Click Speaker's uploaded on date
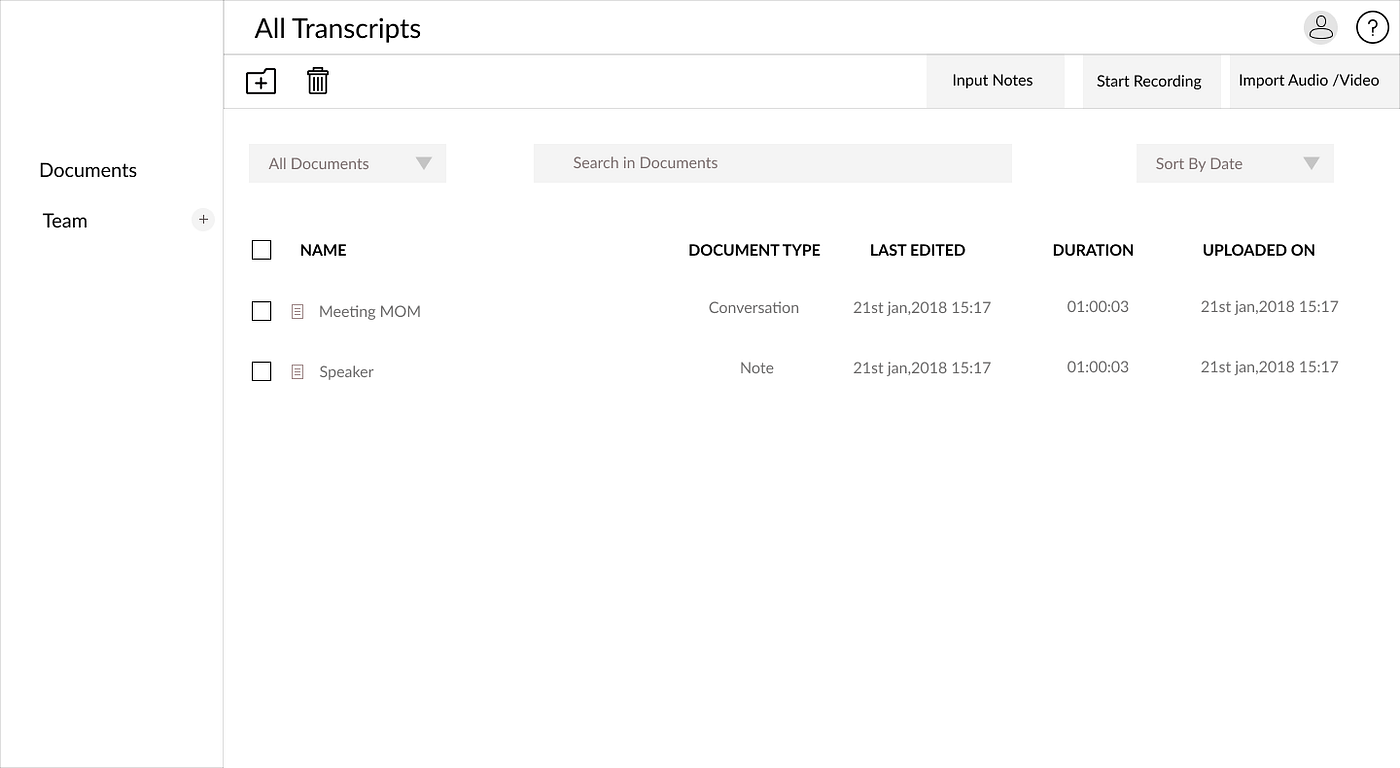1400x768 pixels. [x=1269, y=367]
